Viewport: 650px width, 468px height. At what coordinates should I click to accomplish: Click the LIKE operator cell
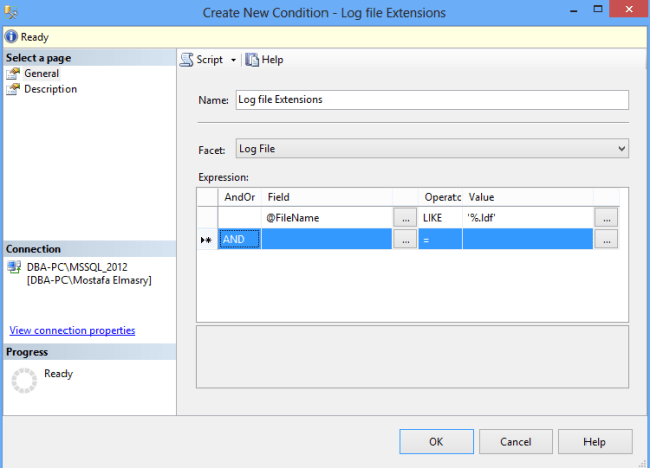(x=440, y=218)
